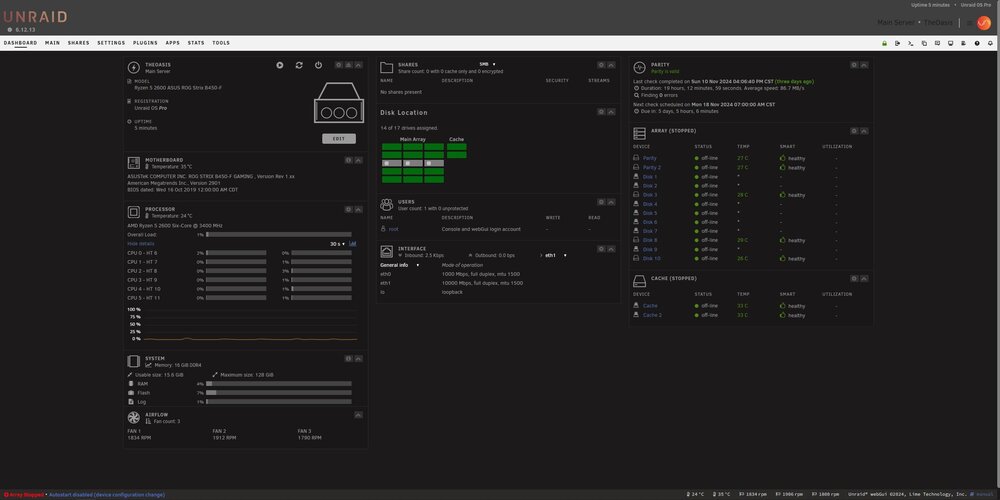The width and height of the screenshot is (1000, 500).
Task: Click the Hide details link in Processor
Action: click(140, 244)
